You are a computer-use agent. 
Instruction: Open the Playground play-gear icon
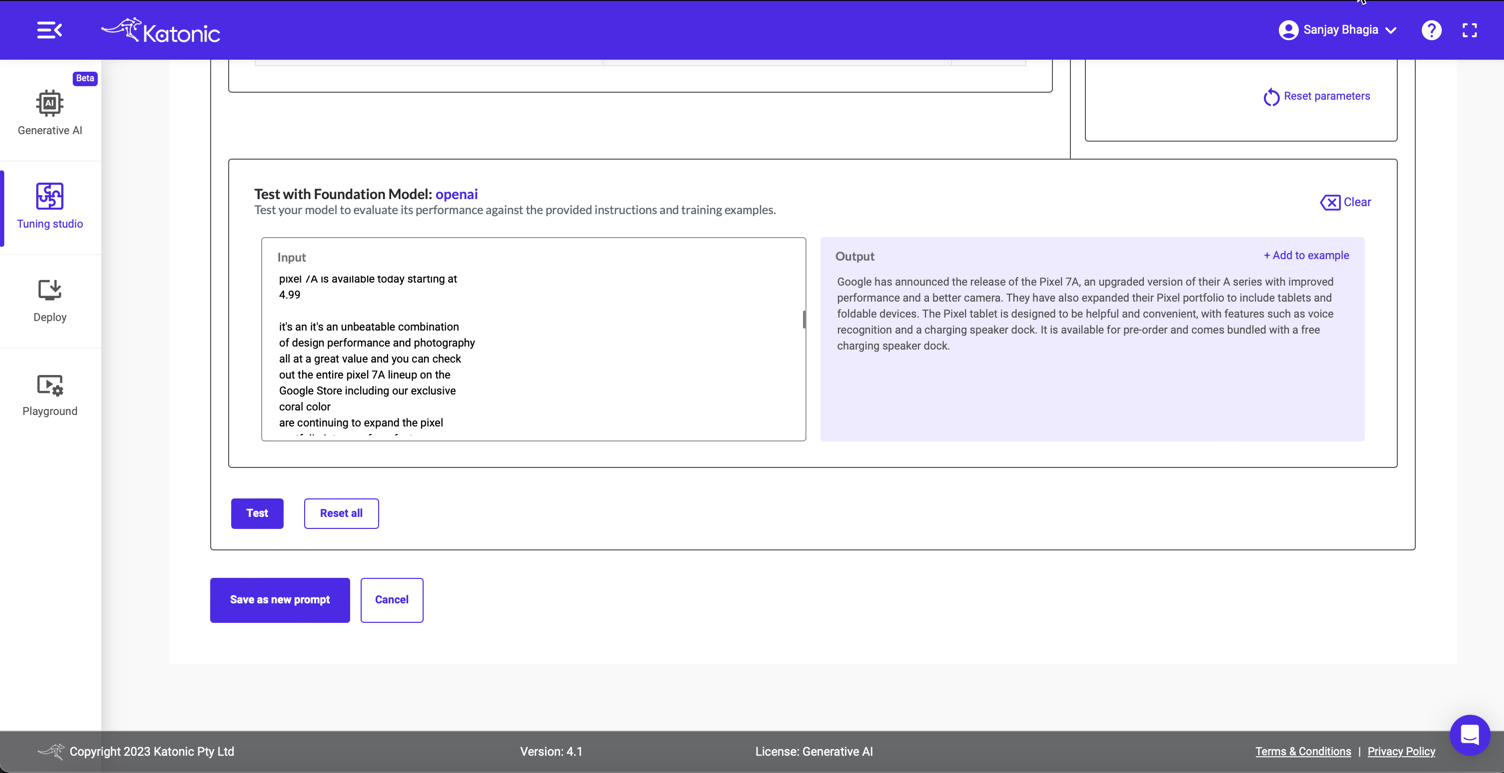[x=49, y=385]
